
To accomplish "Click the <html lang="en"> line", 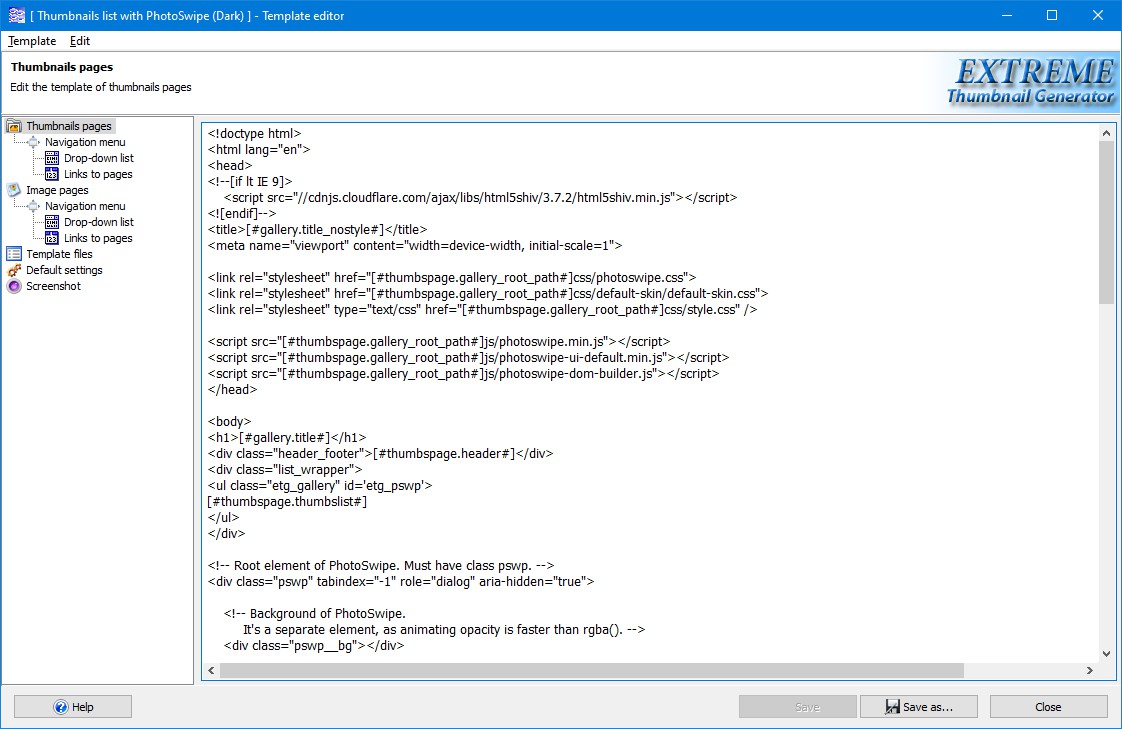I will coord(259,150).
